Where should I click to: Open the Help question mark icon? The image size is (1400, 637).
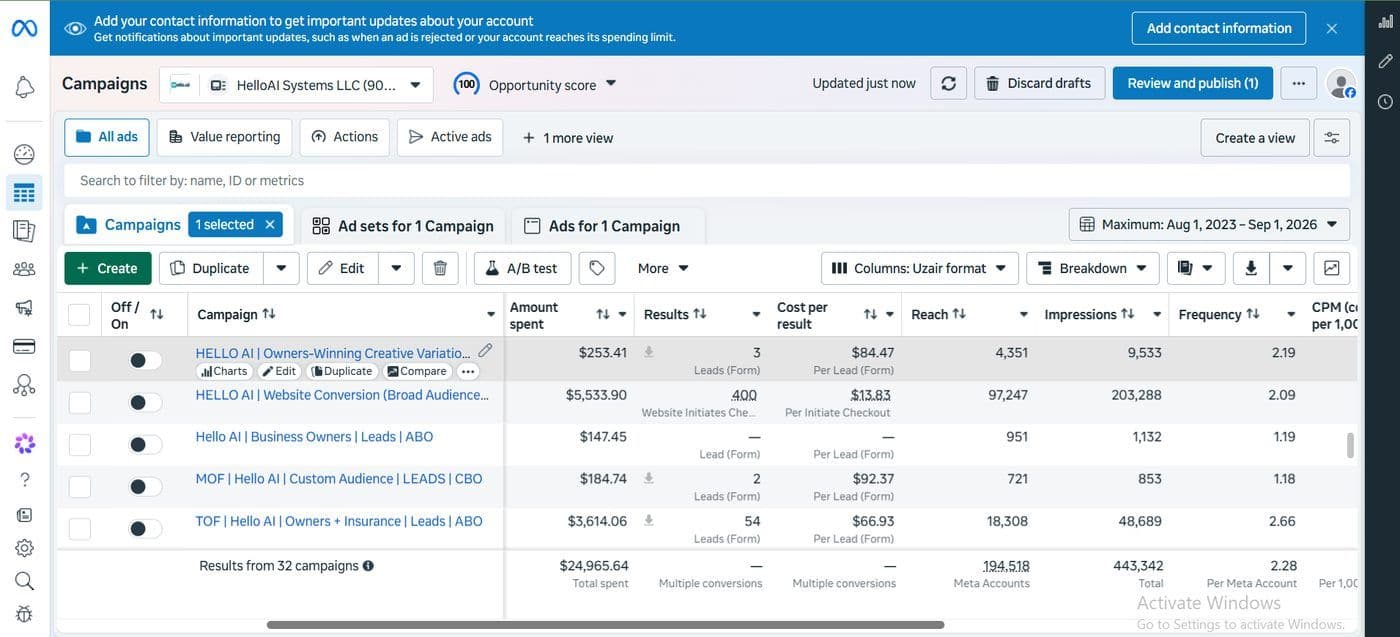(x=24, y=479)
